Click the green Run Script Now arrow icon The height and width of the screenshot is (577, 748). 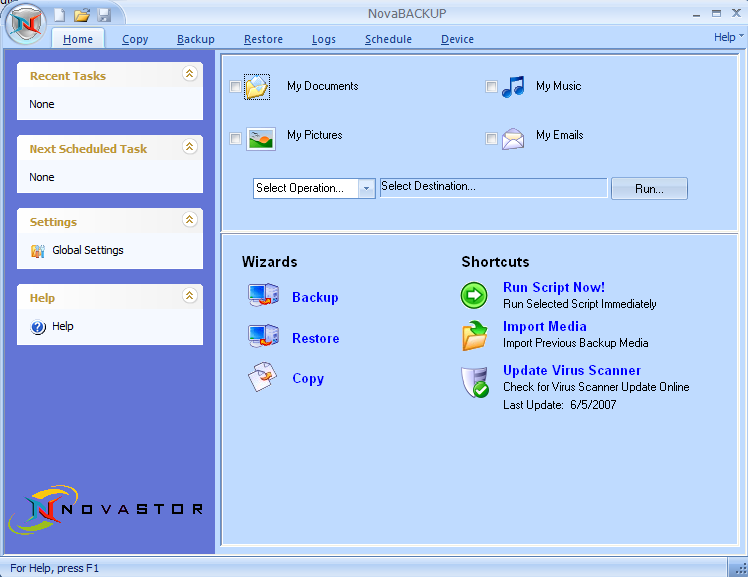tap(474, 295)
